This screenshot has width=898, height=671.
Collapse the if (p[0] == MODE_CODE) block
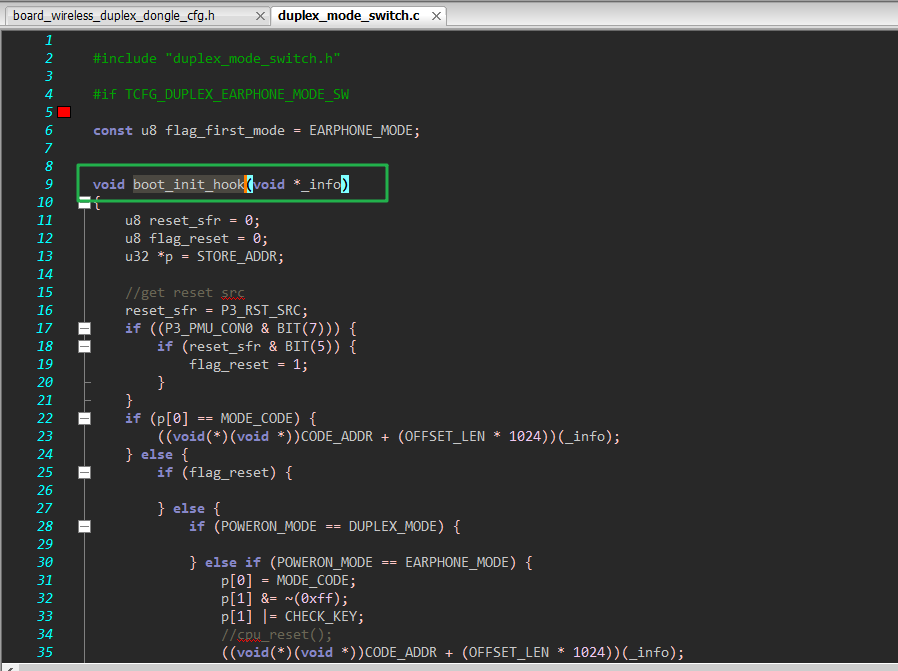click(84, 419)
